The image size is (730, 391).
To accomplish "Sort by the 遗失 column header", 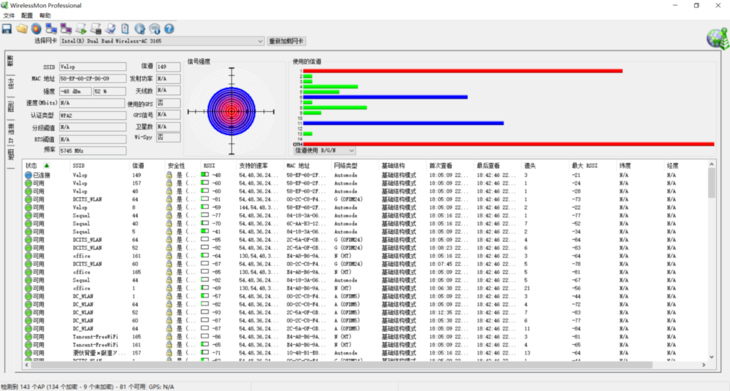I will coord(546,165).
